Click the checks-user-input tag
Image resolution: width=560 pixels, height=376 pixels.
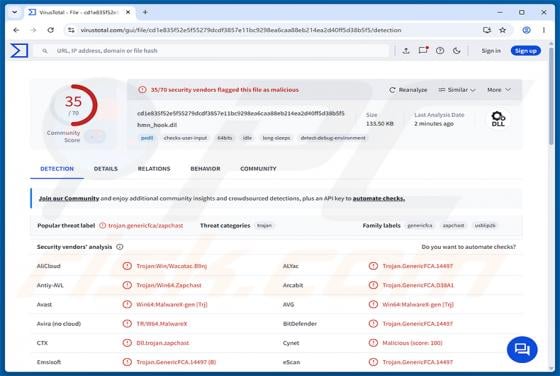185,138
